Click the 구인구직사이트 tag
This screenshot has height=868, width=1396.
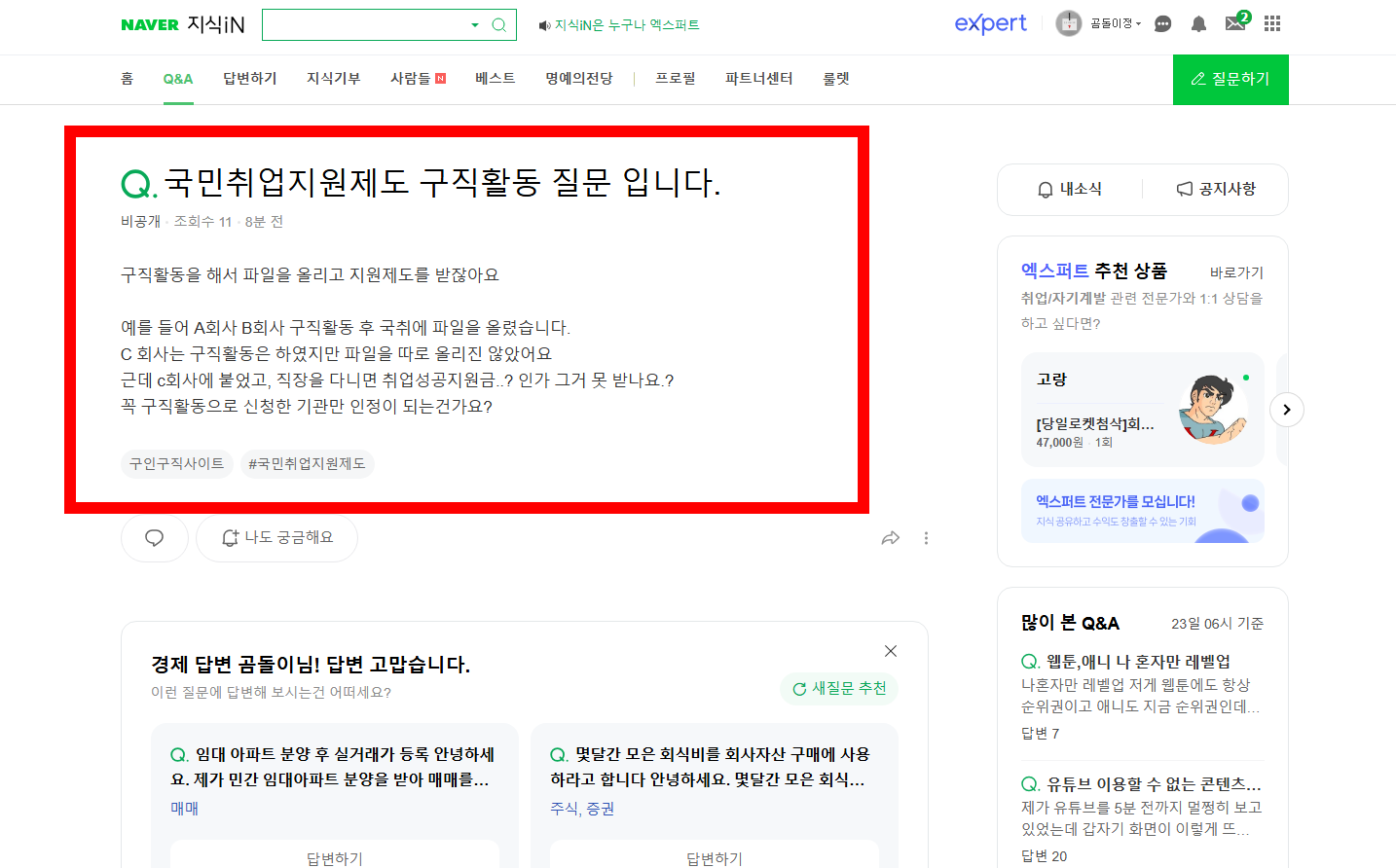point(177,464)
